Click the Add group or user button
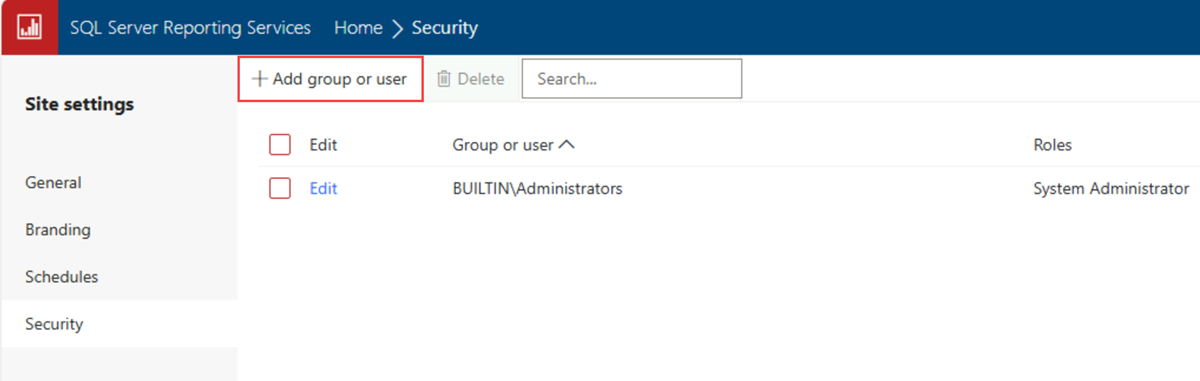1200x381 pixels. click(x=330, y=79)
